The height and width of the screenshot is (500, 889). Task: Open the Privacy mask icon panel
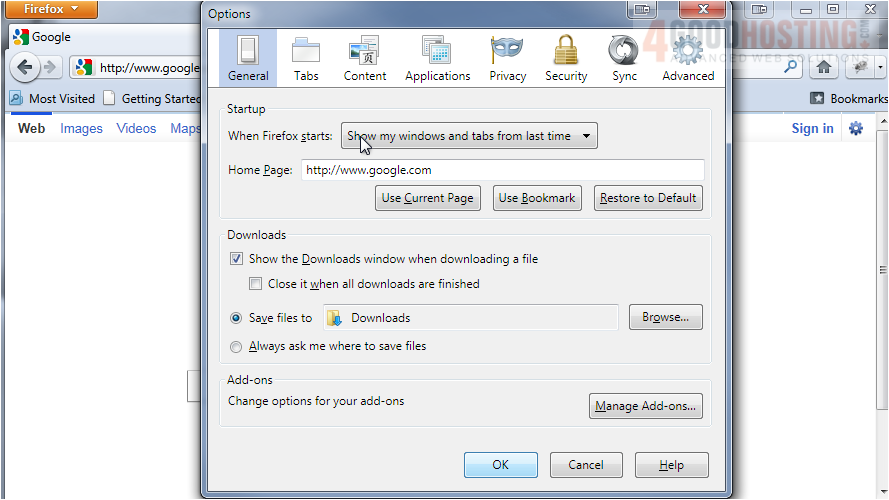click(x=507, y=59)
